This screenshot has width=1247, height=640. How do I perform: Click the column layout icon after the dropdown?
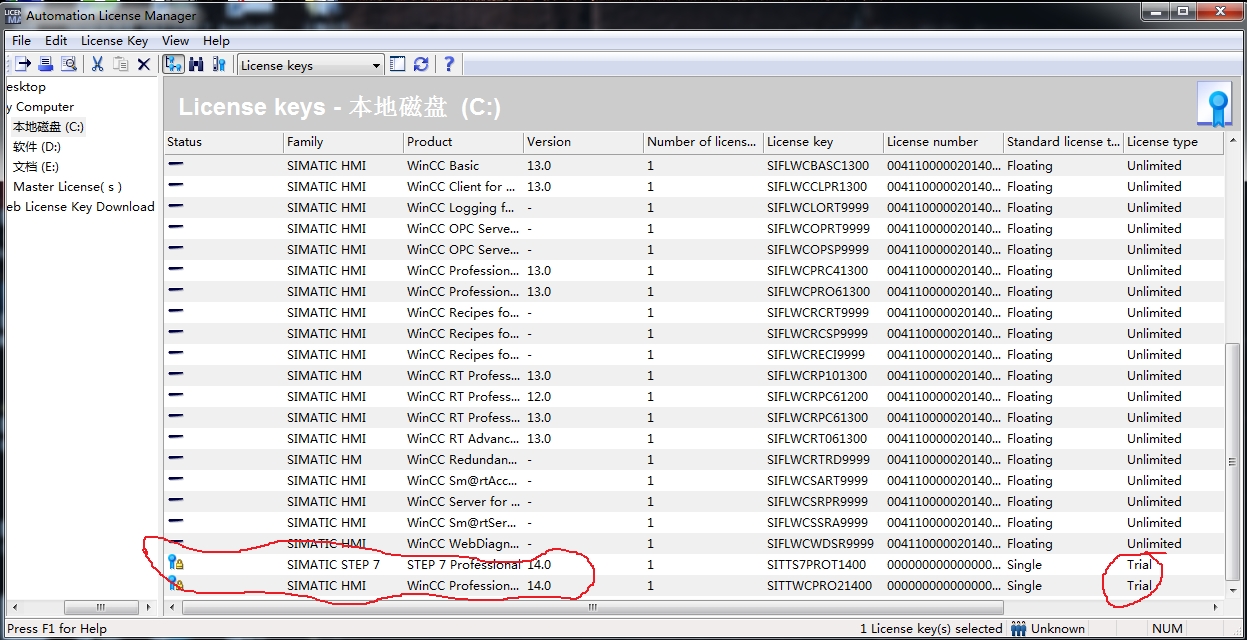click(397, 65)
